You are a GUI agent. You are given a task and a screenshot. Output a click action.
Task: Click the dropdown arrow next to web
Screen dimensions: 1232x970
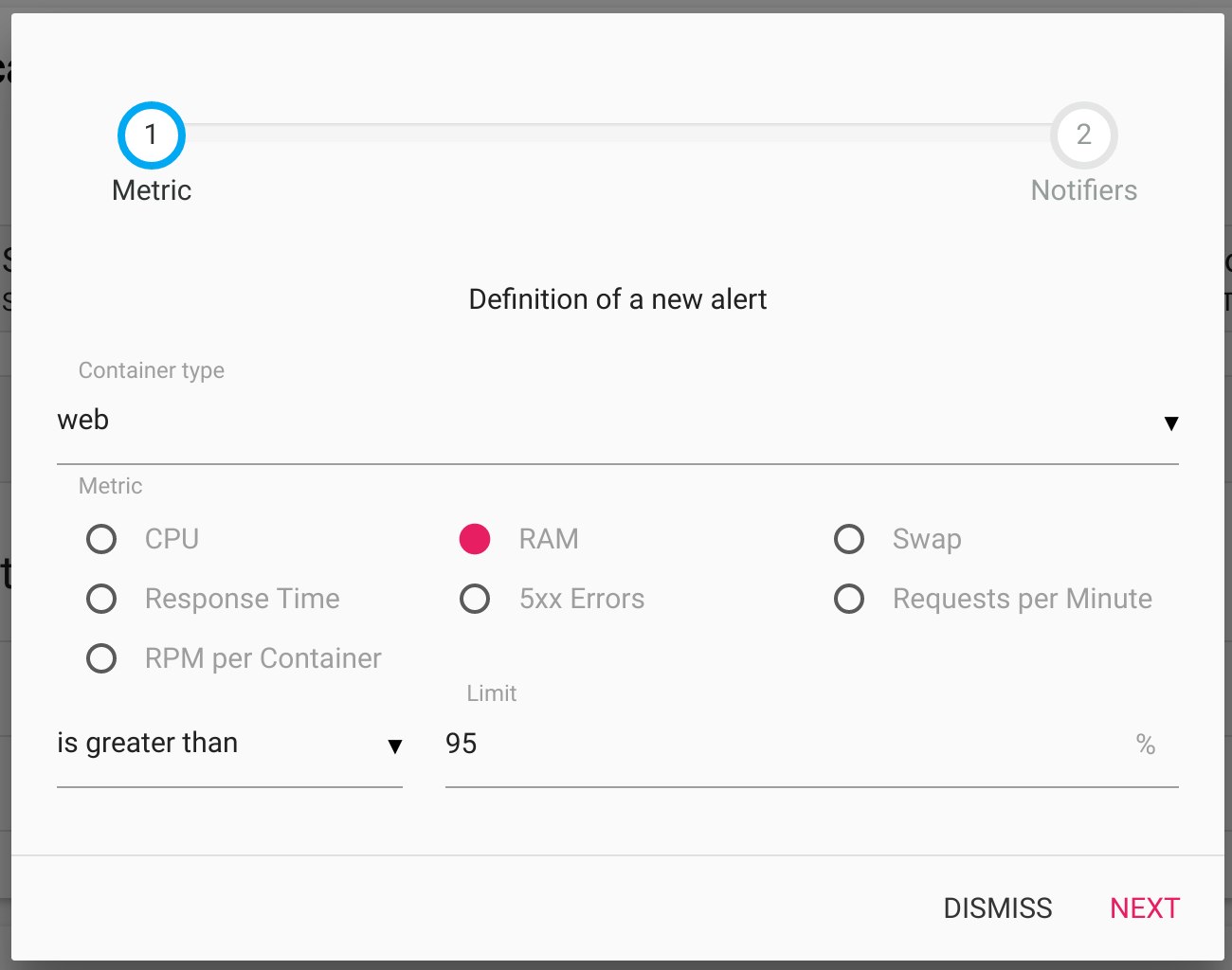coord(1171,423)
